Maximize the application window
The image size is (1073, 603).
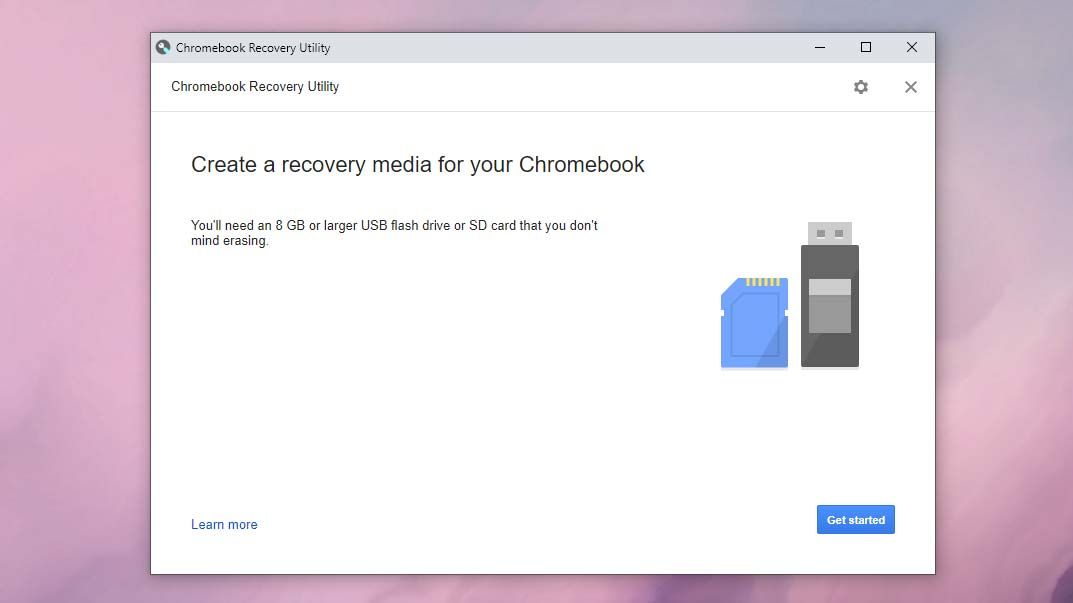(x=865, y=47)
